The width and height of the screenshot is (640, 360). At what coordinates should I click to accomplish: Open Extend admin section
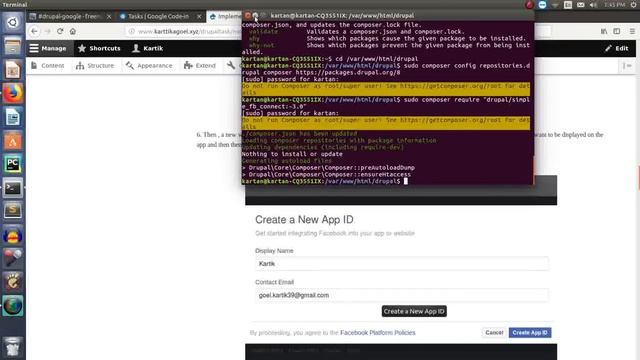point(200,65)
